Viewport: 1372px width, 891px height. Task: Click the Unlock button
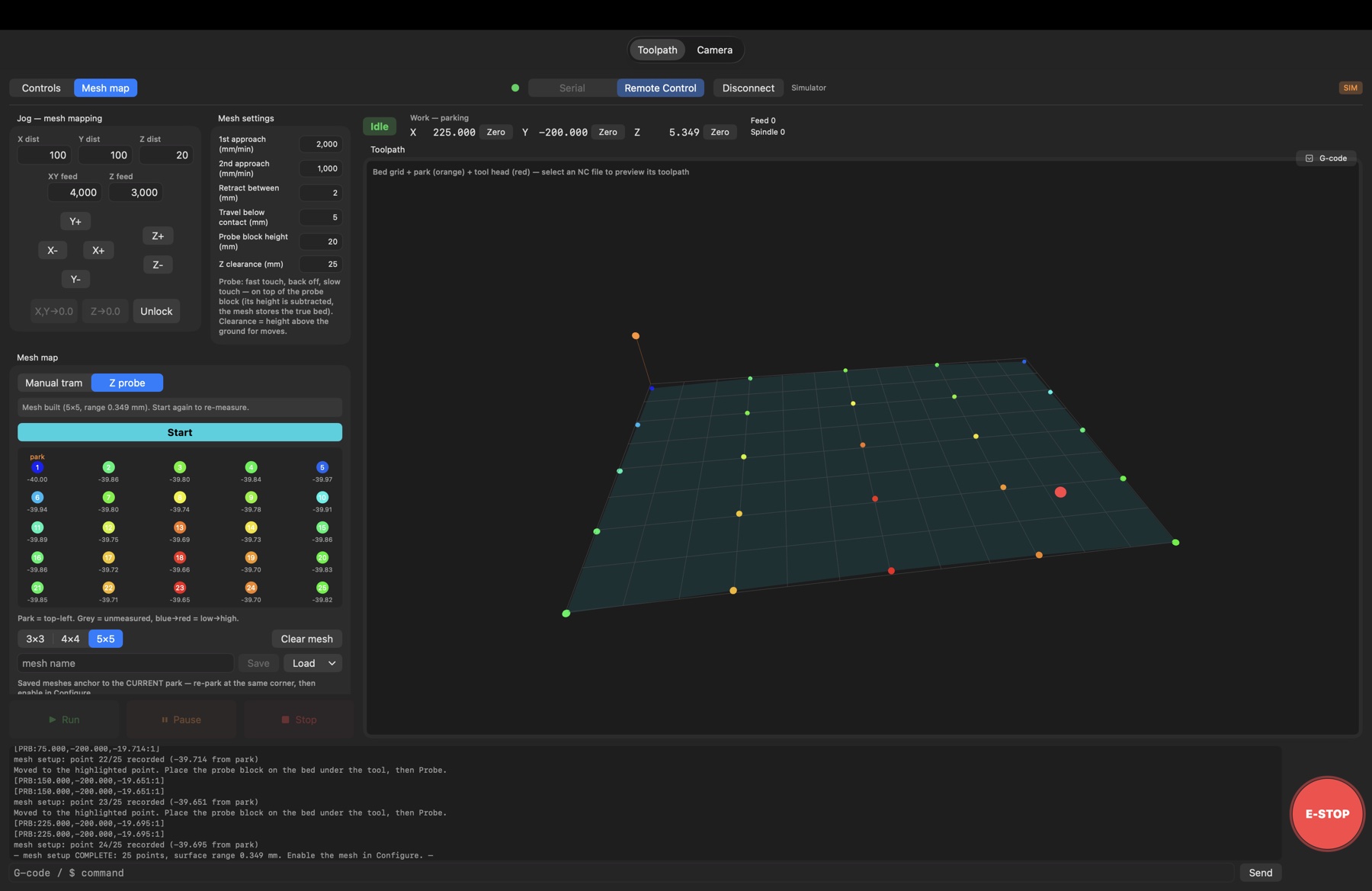156,311
